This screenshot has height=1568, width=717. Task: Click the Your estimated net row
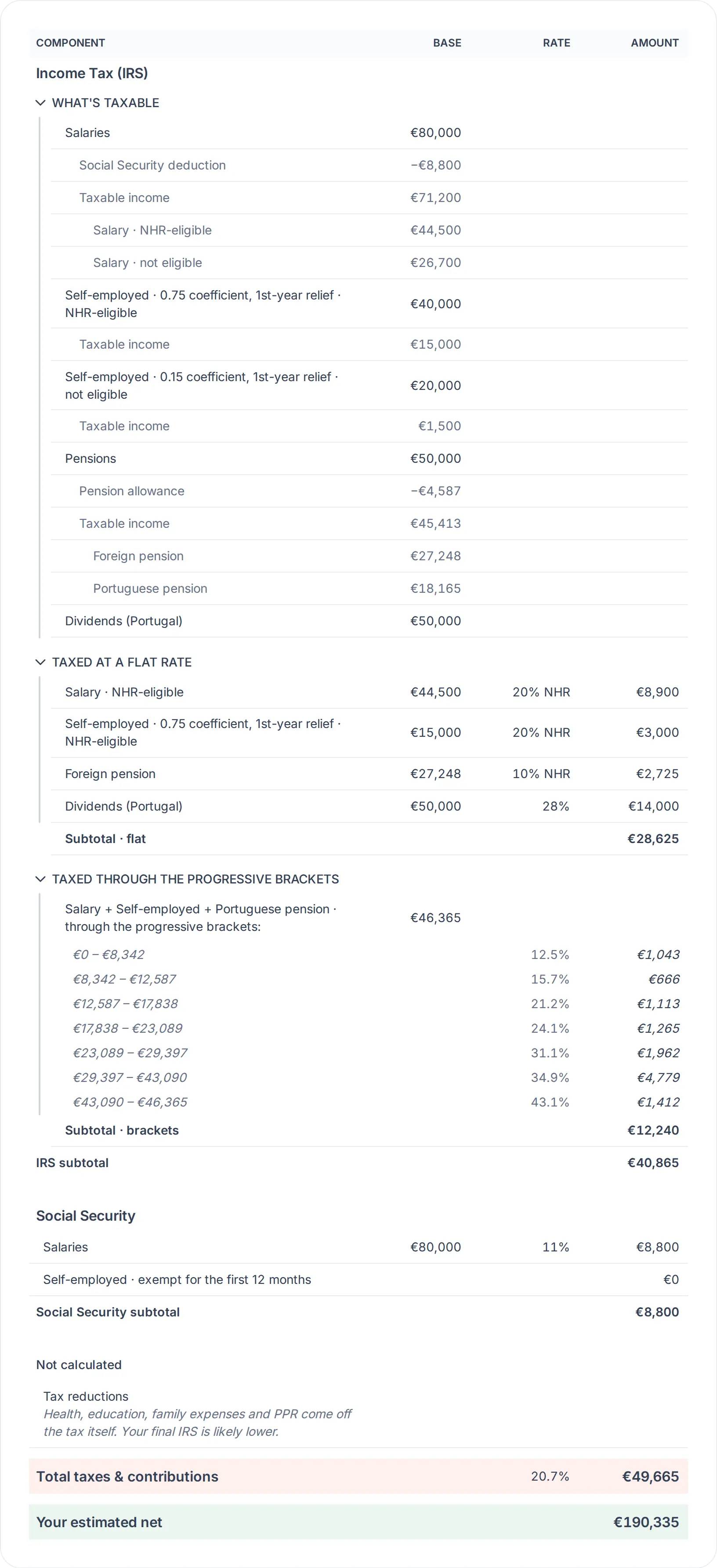358,1522
